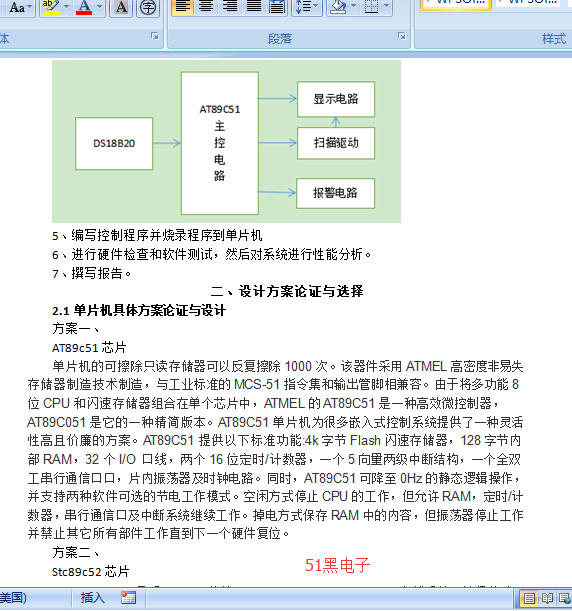Select the first highlighted style in gallery

click(455, 4)
